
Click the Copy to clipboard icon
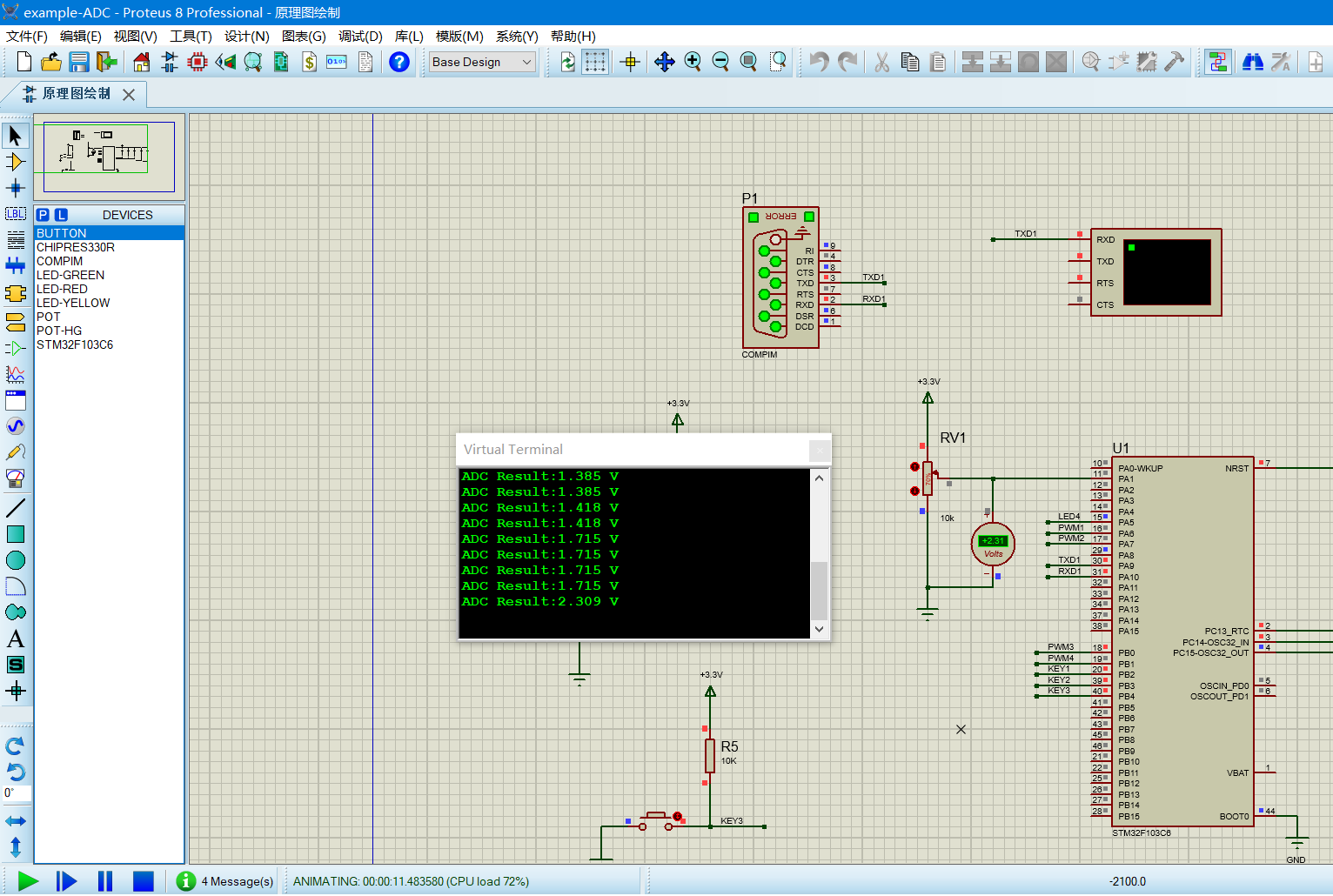point(910,62)
